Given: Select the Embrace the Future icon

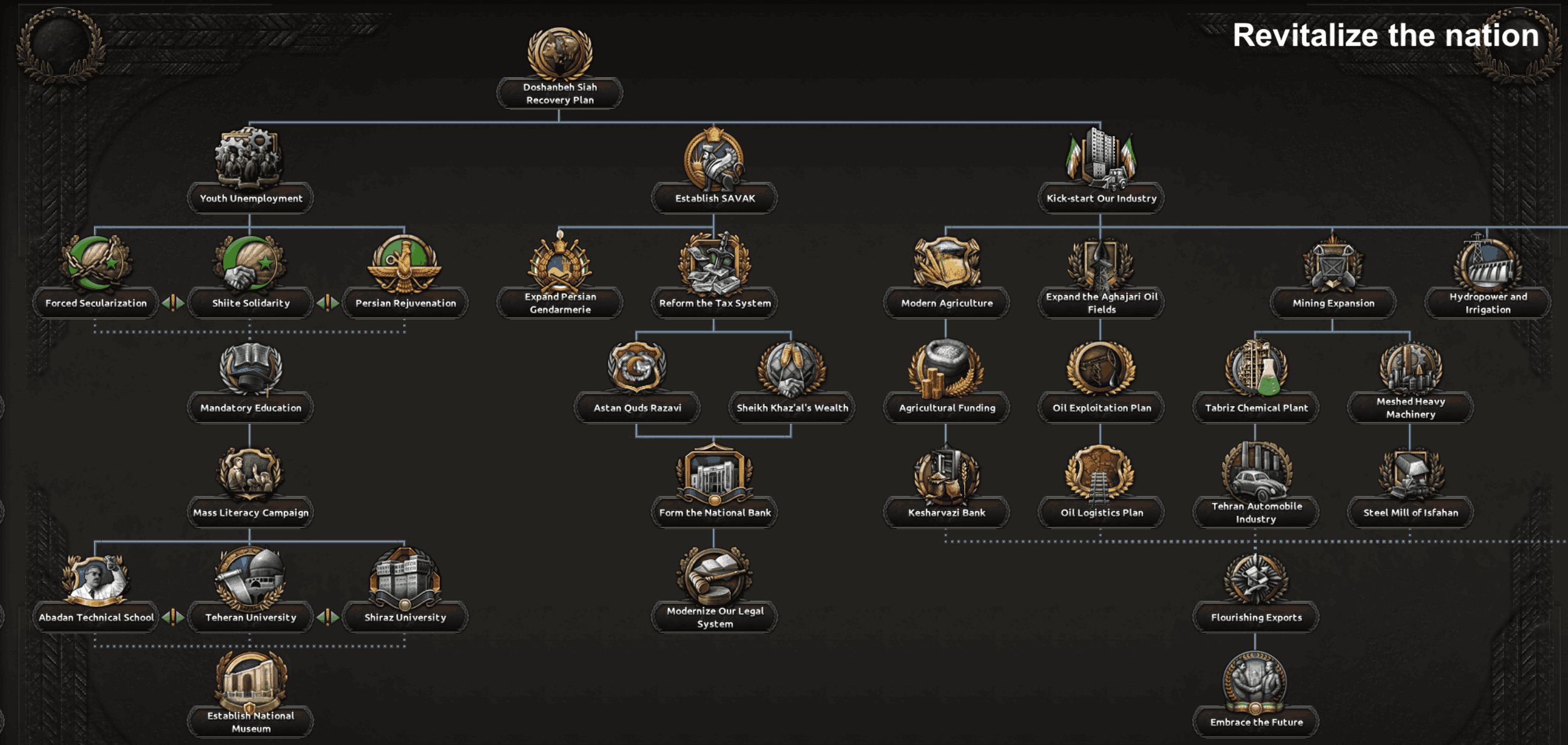Looking at the screenshot, I should tap(1255, 683).
